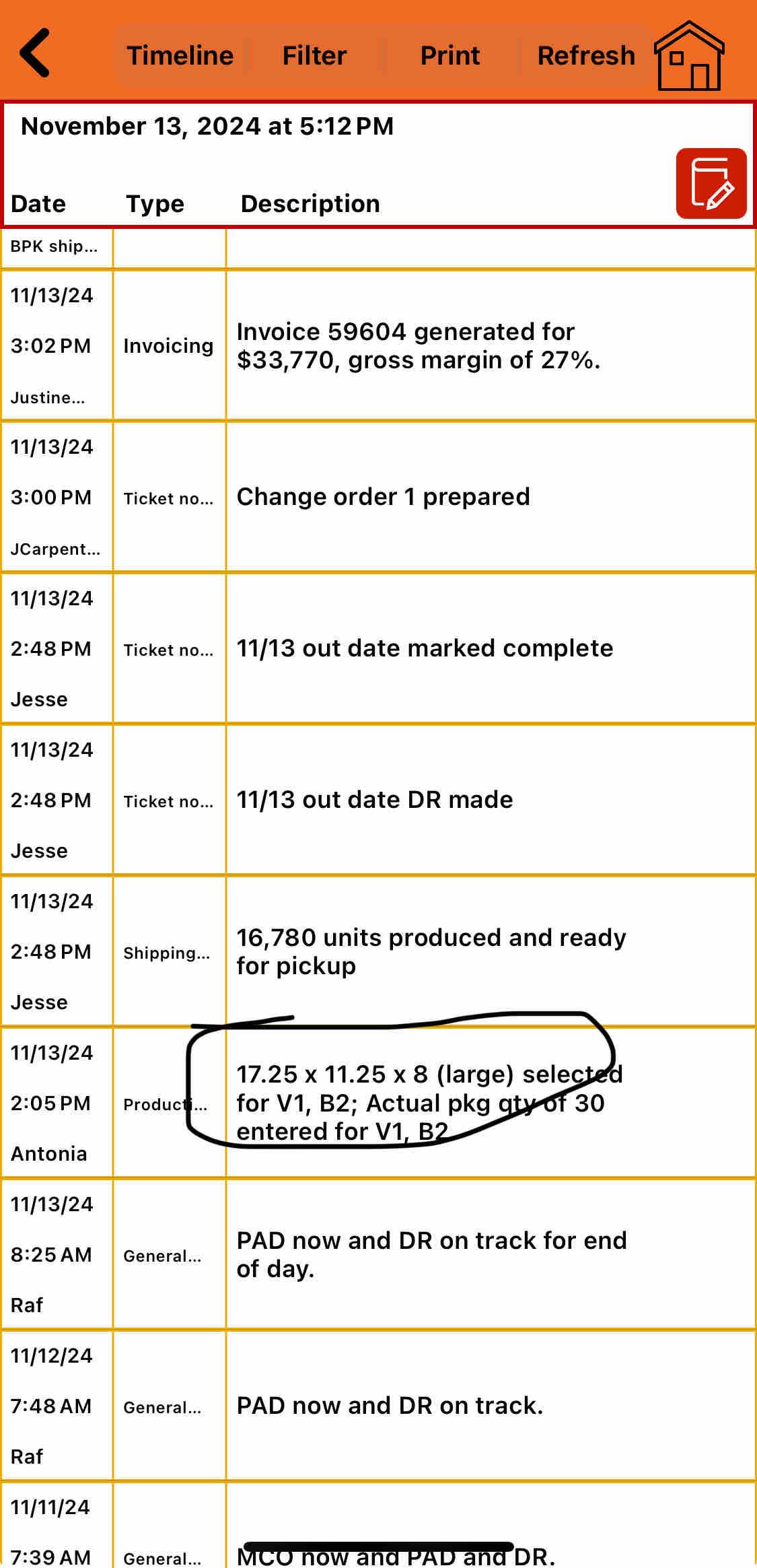The width and height of the screenshot is (757, 1568).
Task: Click the Type column header
Action: 155,204
